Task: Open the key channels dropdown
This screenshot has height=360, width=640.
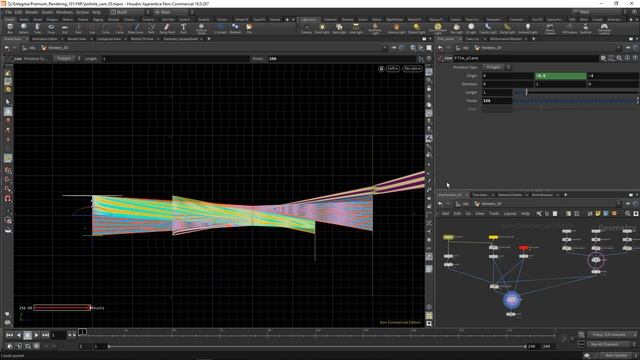Action: [612, 335]
